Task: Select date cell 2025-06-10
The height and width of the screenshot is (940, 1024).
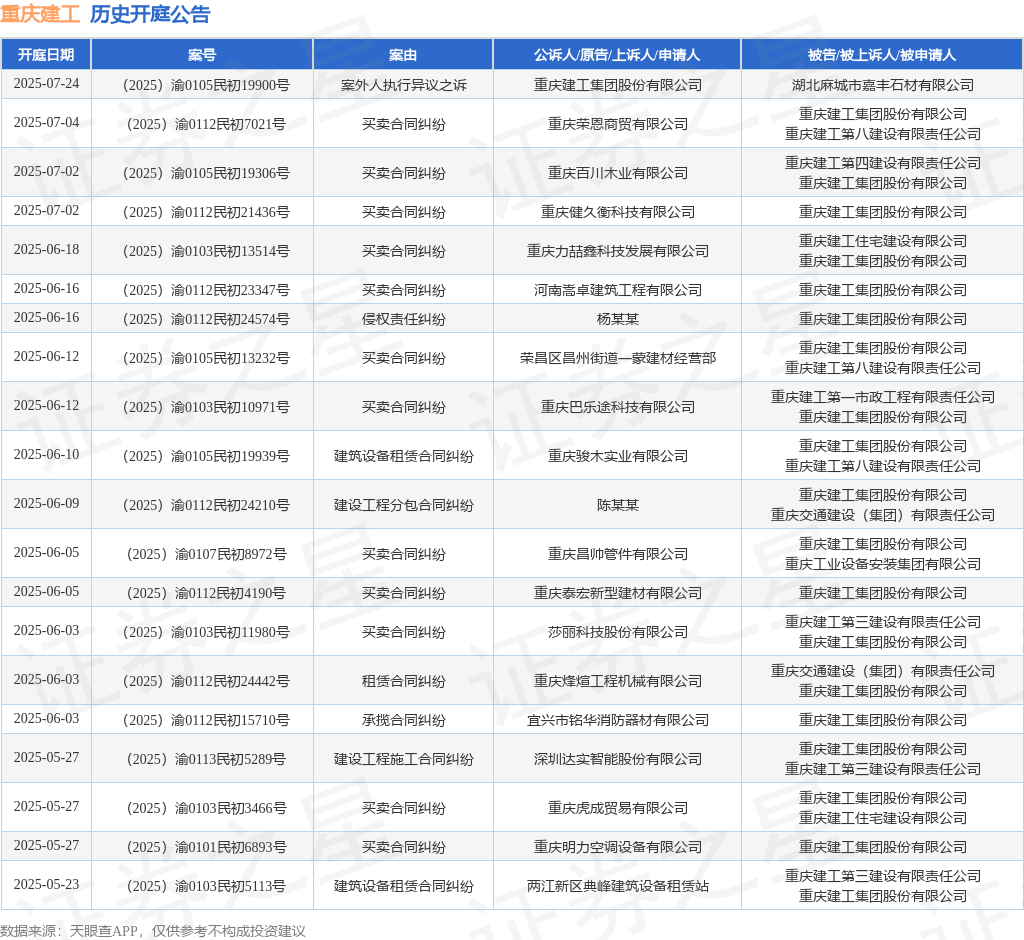Action: click(x=46, y=455)
